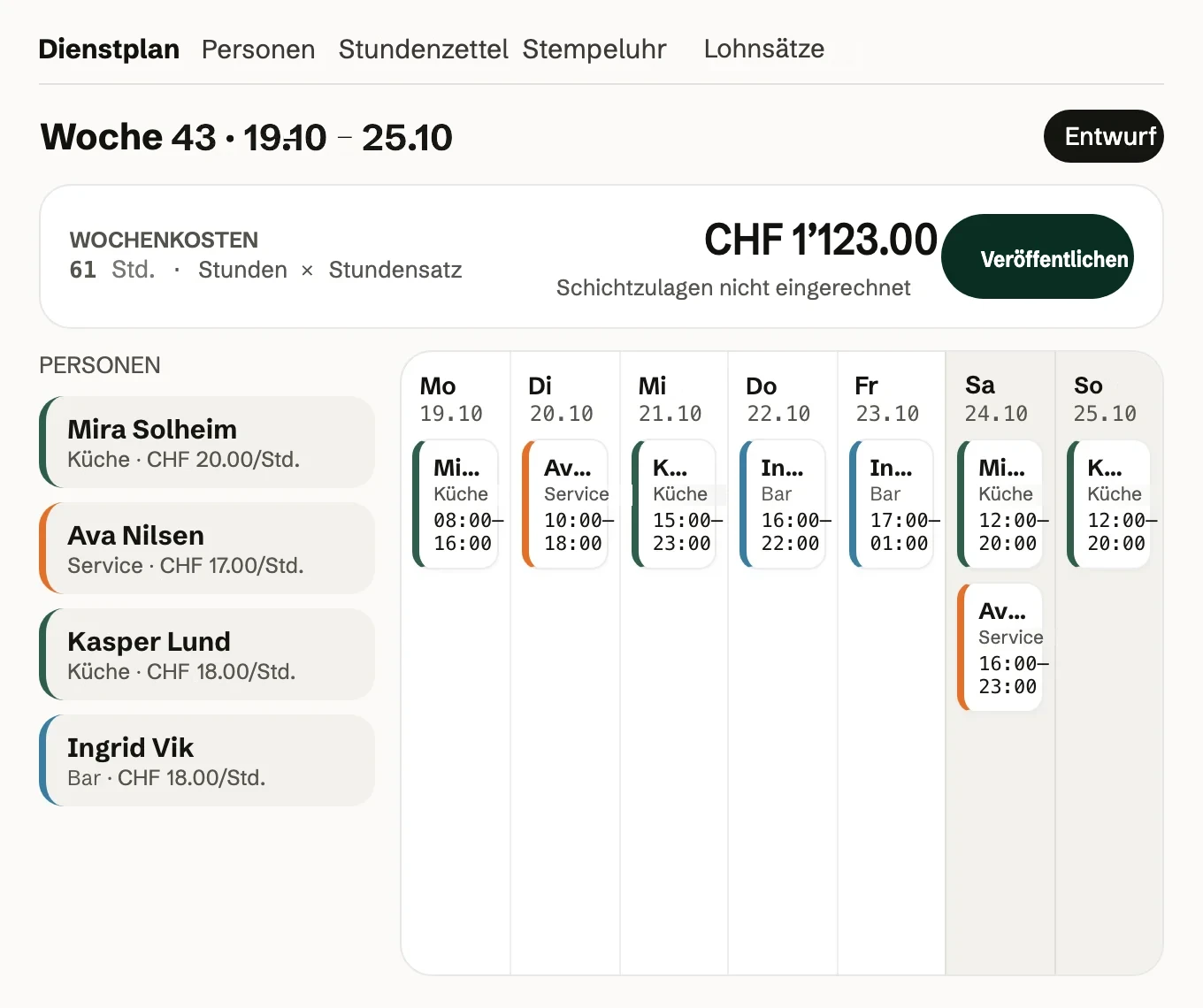Viewport: 1203px width, 1008px height.
Task: Select the Stempeluhr tab
Action: click(x=594, y=49)
